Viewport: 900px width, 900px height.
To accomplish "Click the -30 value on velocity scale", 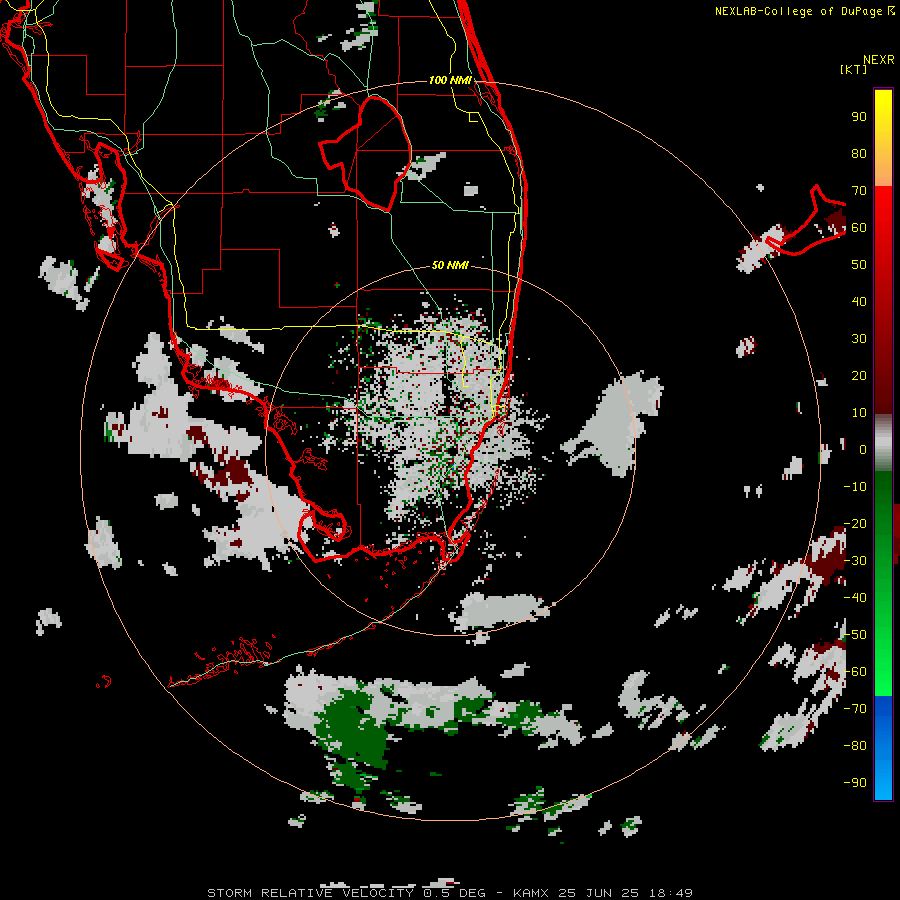I will (x=855, y=561).
